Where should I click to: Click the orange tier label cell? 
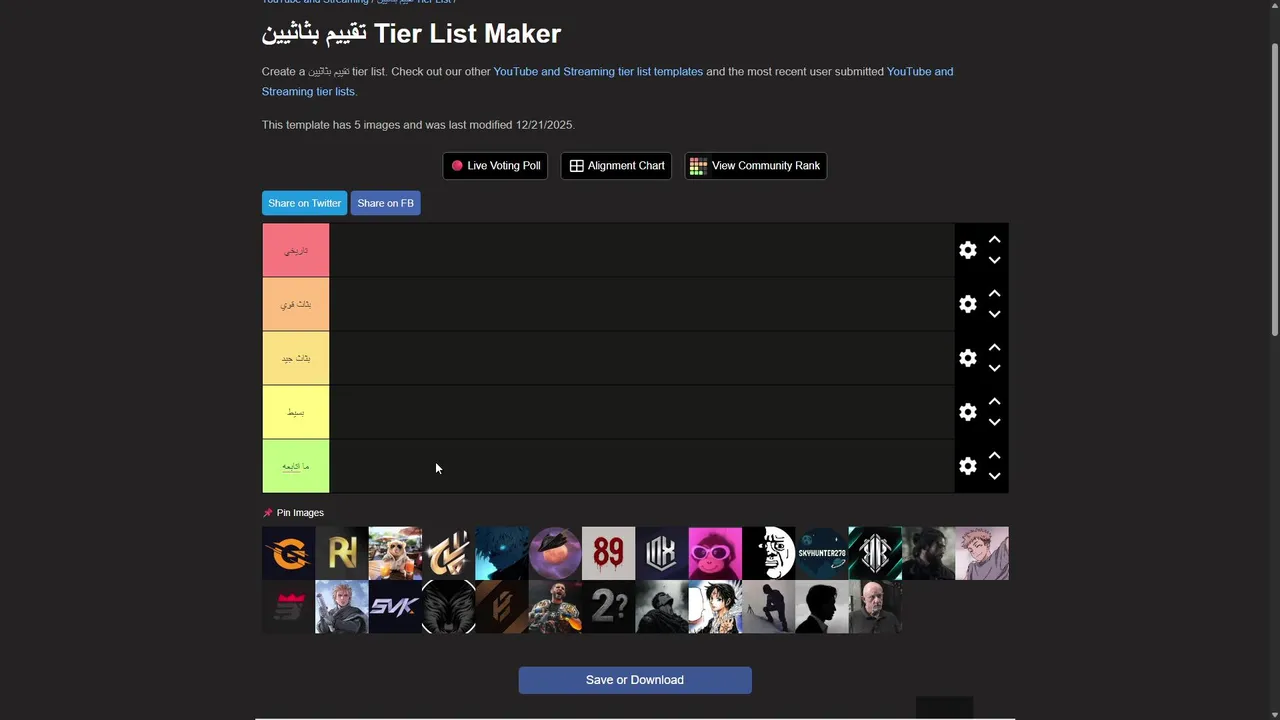click(295, 304)
